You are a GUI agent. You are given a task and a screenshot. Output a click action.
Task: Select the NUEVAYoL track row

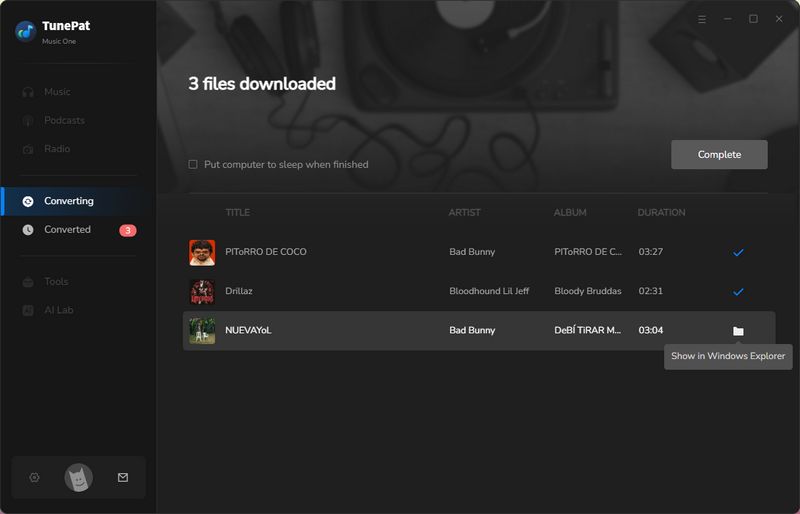pyautogui.click(x=400, y=330)
